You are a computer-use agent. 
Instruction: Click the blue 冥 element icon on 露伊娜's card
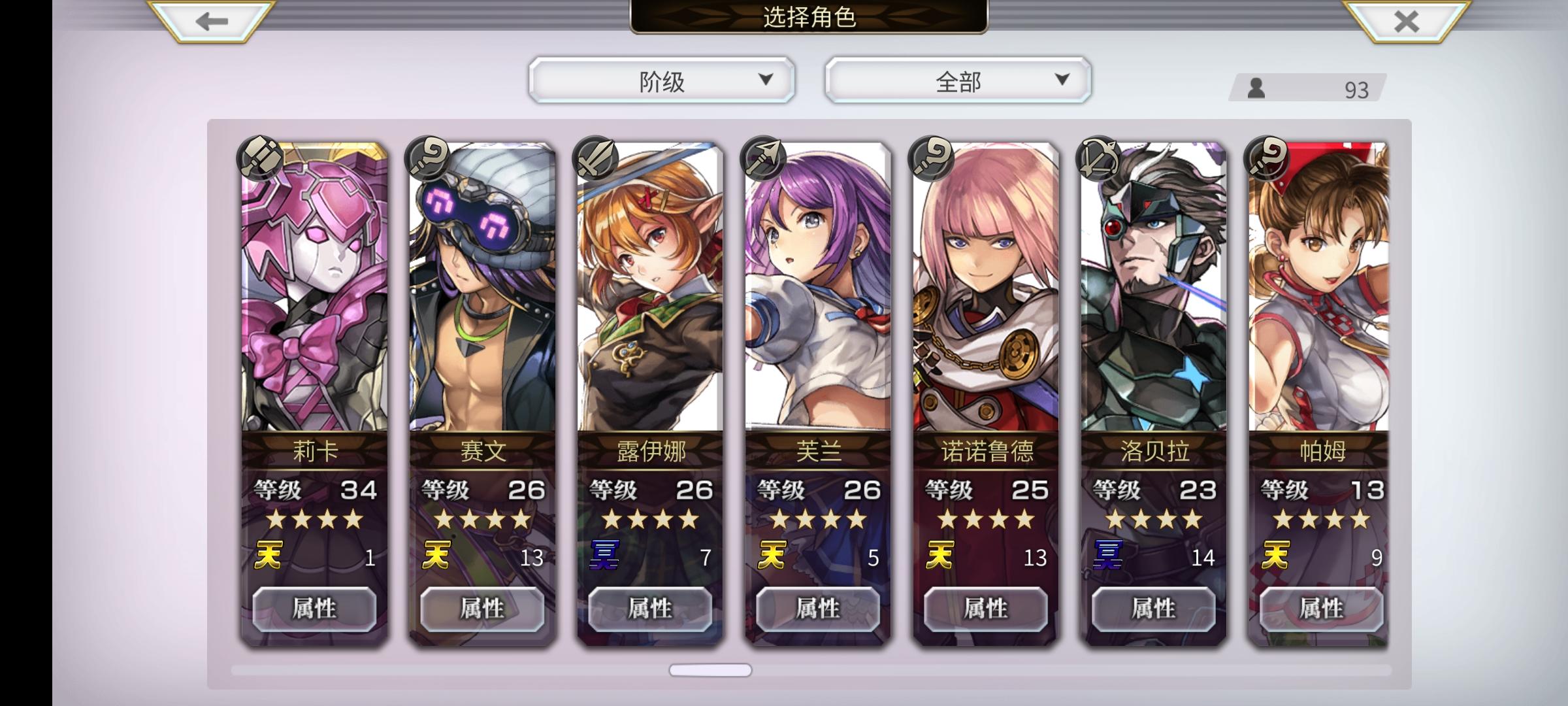coord(604,556)
